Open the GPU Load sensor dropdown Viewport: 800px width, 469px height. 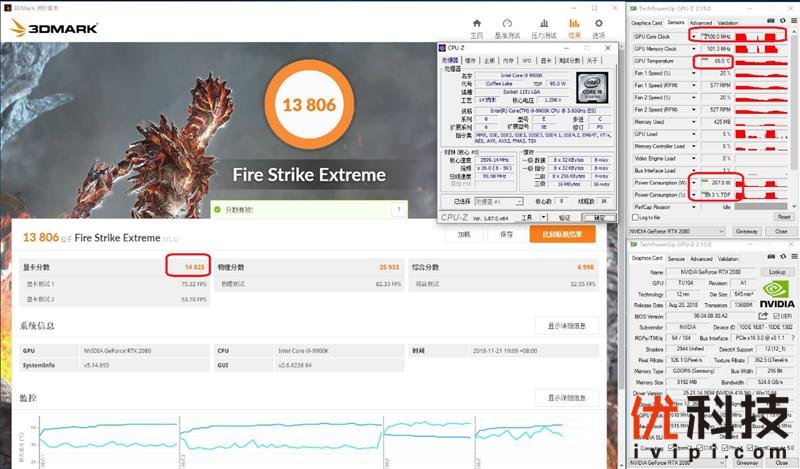coord(694,134)
